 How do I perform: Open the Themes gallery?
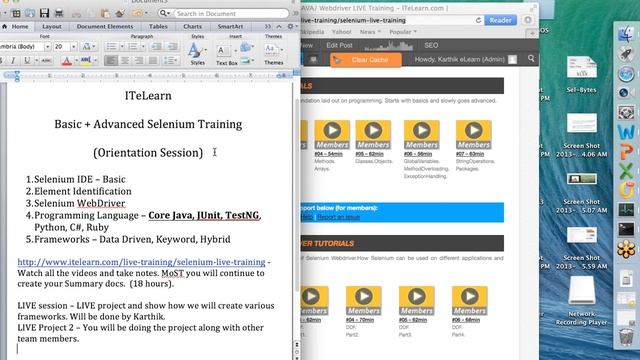(x=273, y=54)
